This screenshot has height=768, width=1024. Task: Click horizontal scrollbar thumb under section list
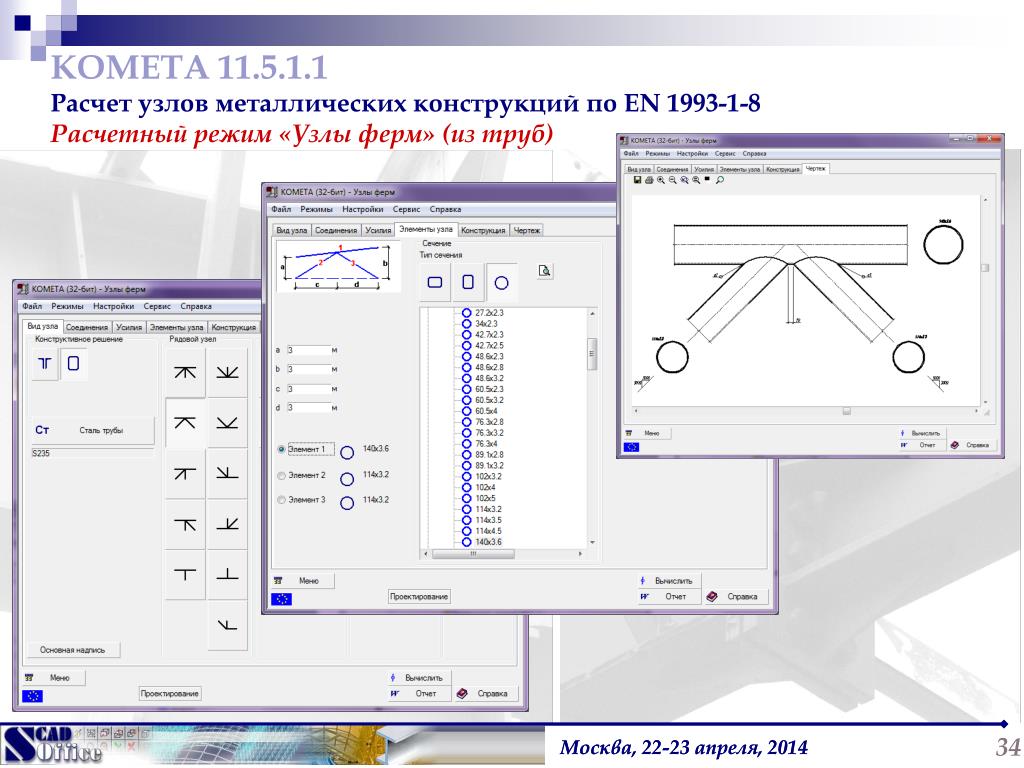click(x=473, y=554)
